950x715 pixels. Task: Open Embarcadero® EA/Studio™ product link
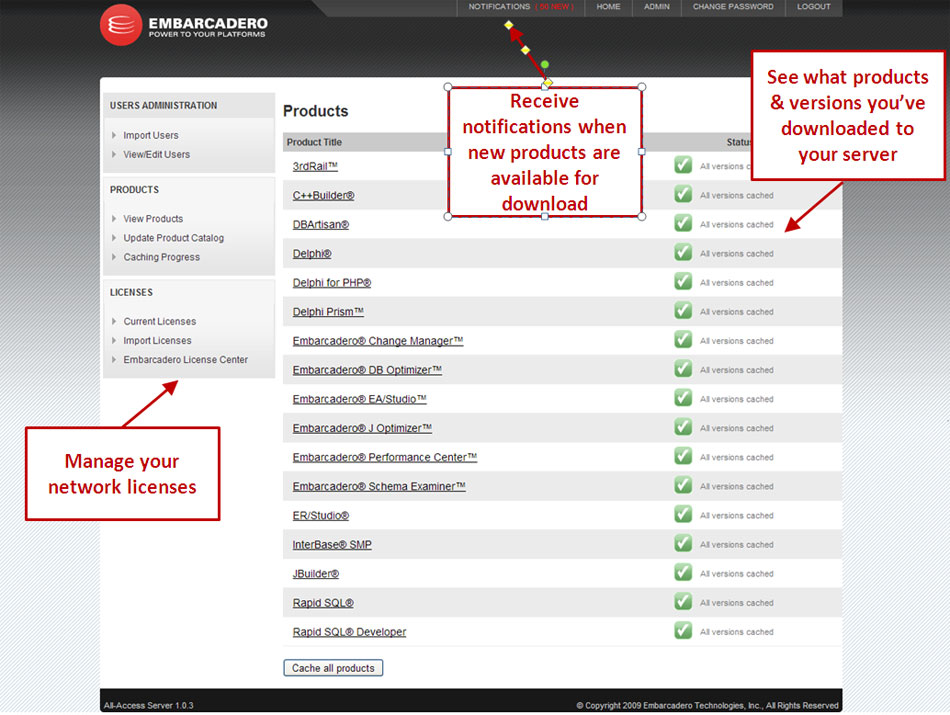360,399
